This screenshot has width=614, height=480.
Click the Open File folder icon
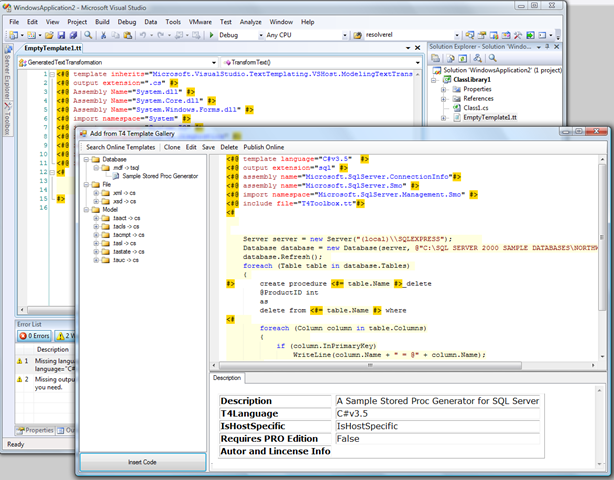(49, 35)
